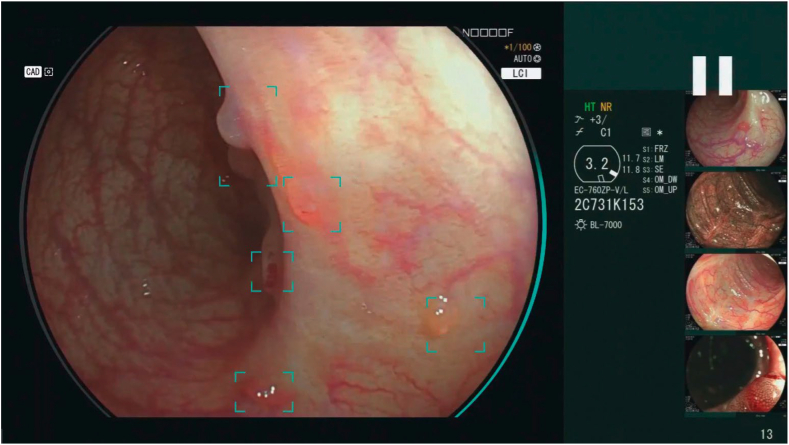Click the AUTO exposure setting icon
This screenshot has height=445, width=789.
[537, 59]
